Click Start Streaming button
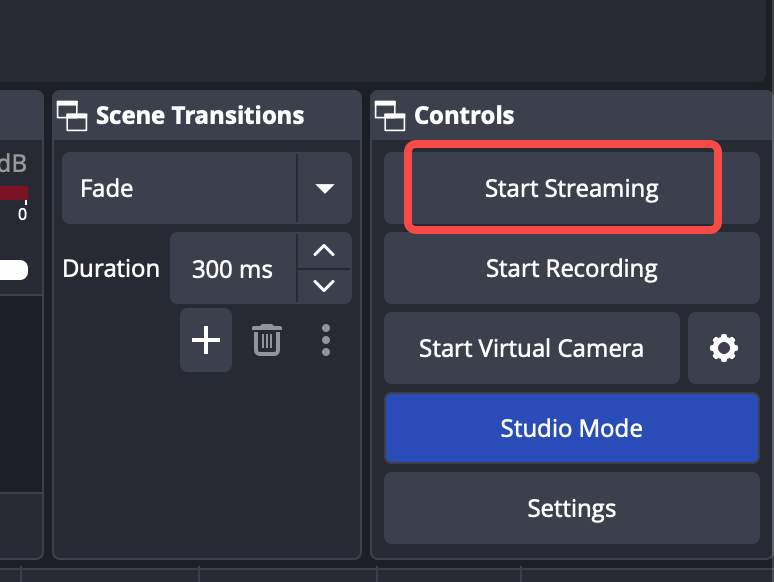774x582 pixels. (572, 188)
